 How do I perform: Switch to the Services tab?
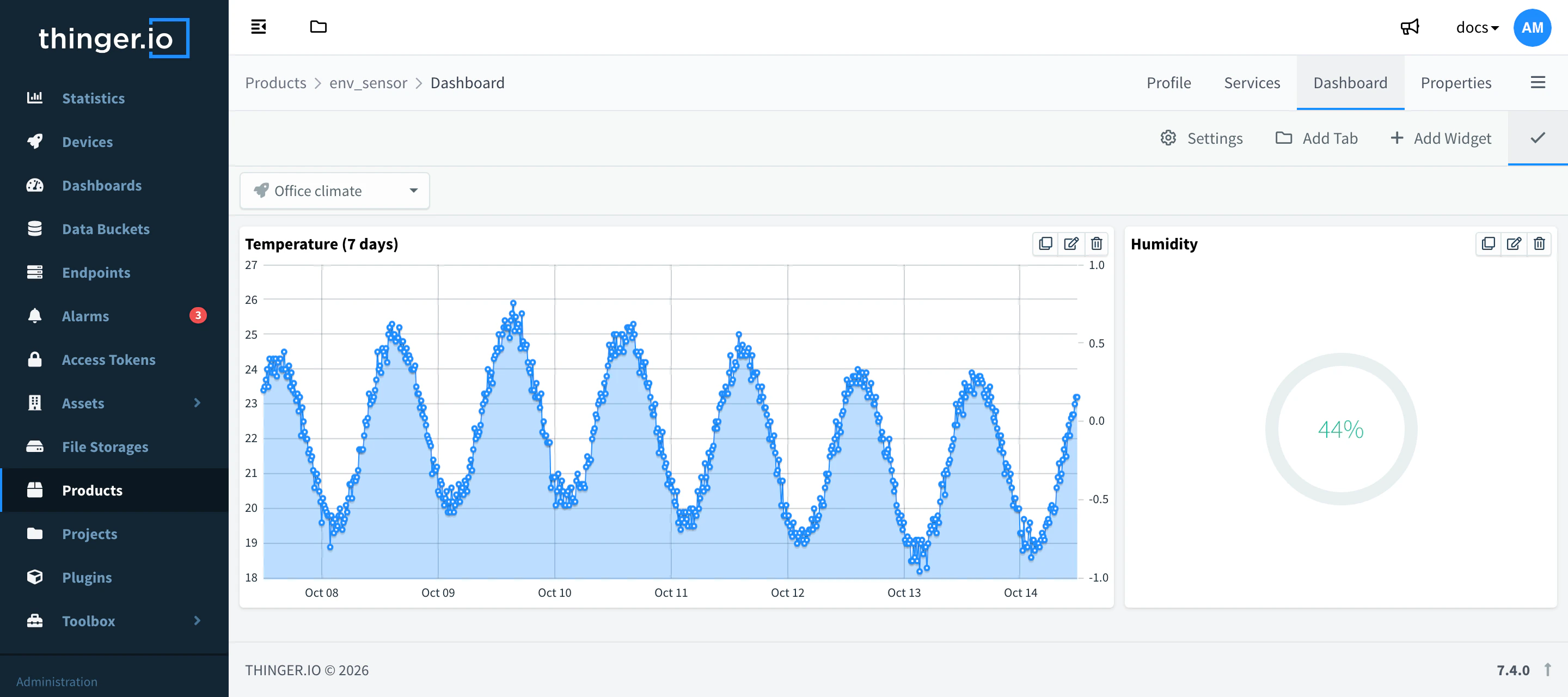click(1252, 83)
